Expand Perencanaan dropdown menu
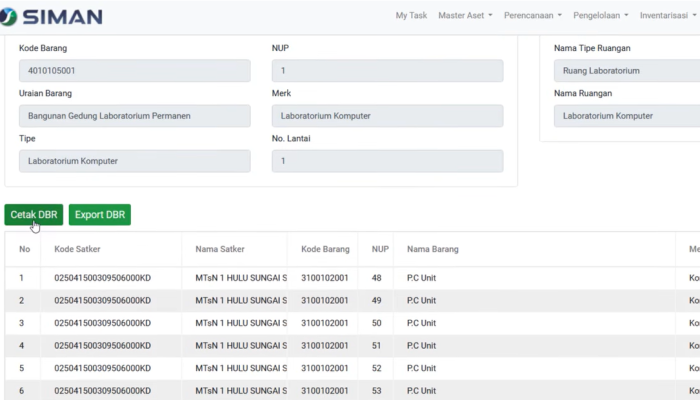 click(x=533, y=16)
